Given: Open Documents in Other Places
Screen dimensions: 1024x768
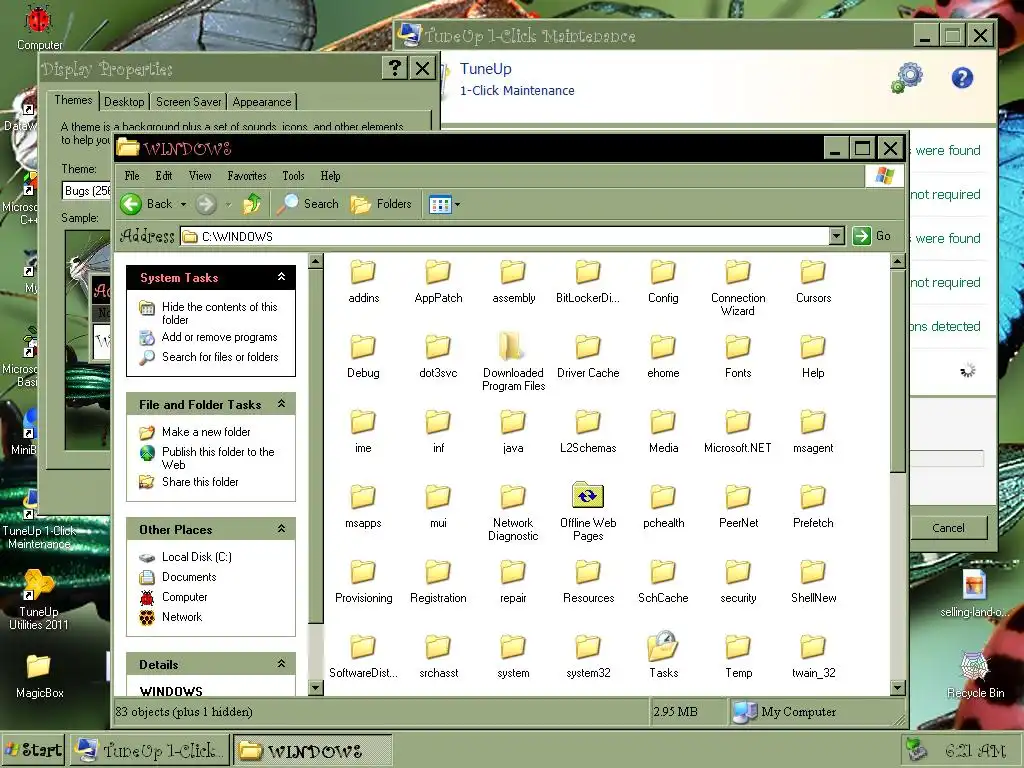Looking at the screenshot, I should (189, 577).
